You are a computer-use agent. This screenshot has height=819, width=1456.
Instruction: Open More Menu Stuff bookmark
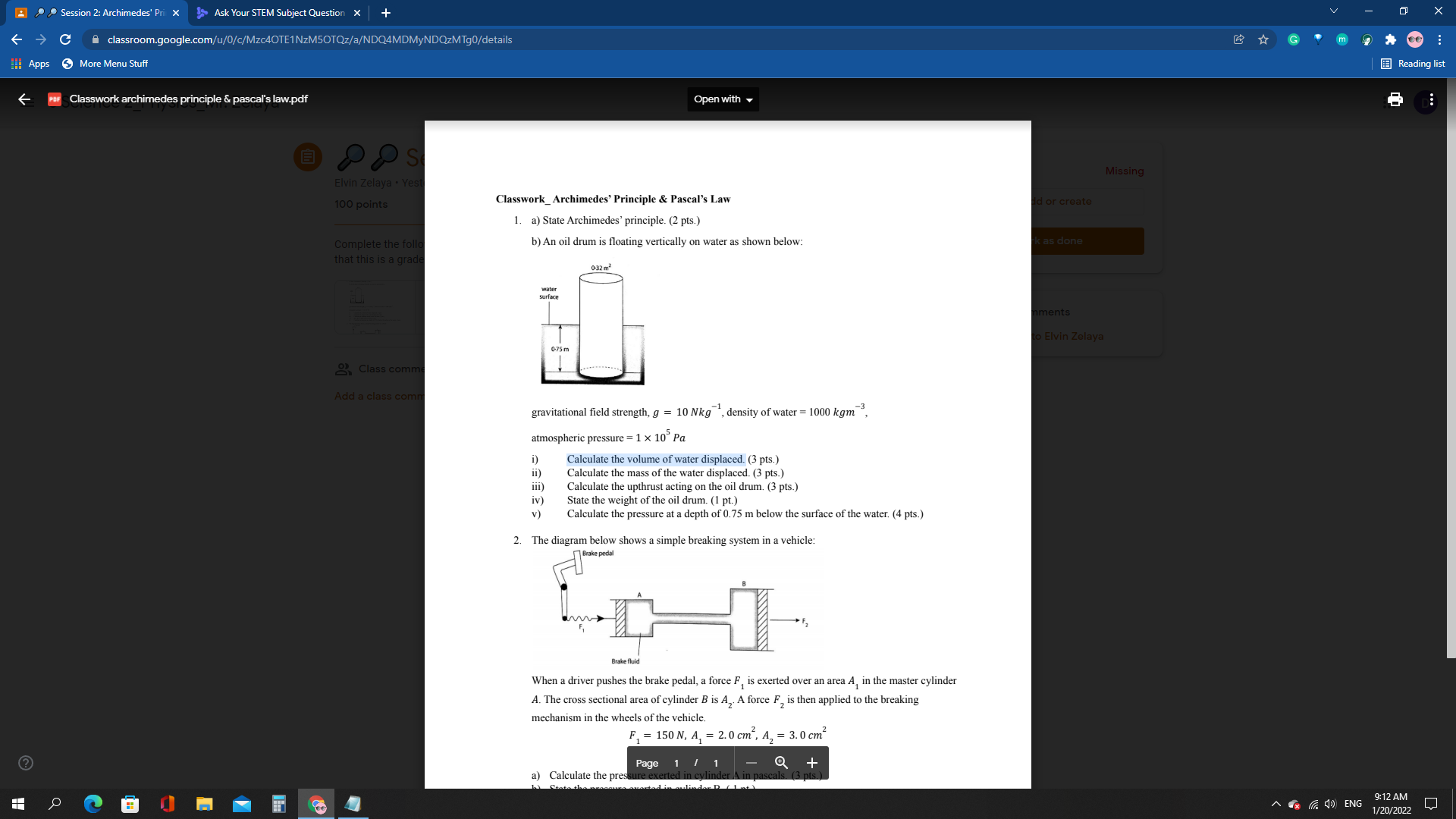click(105, 64)
